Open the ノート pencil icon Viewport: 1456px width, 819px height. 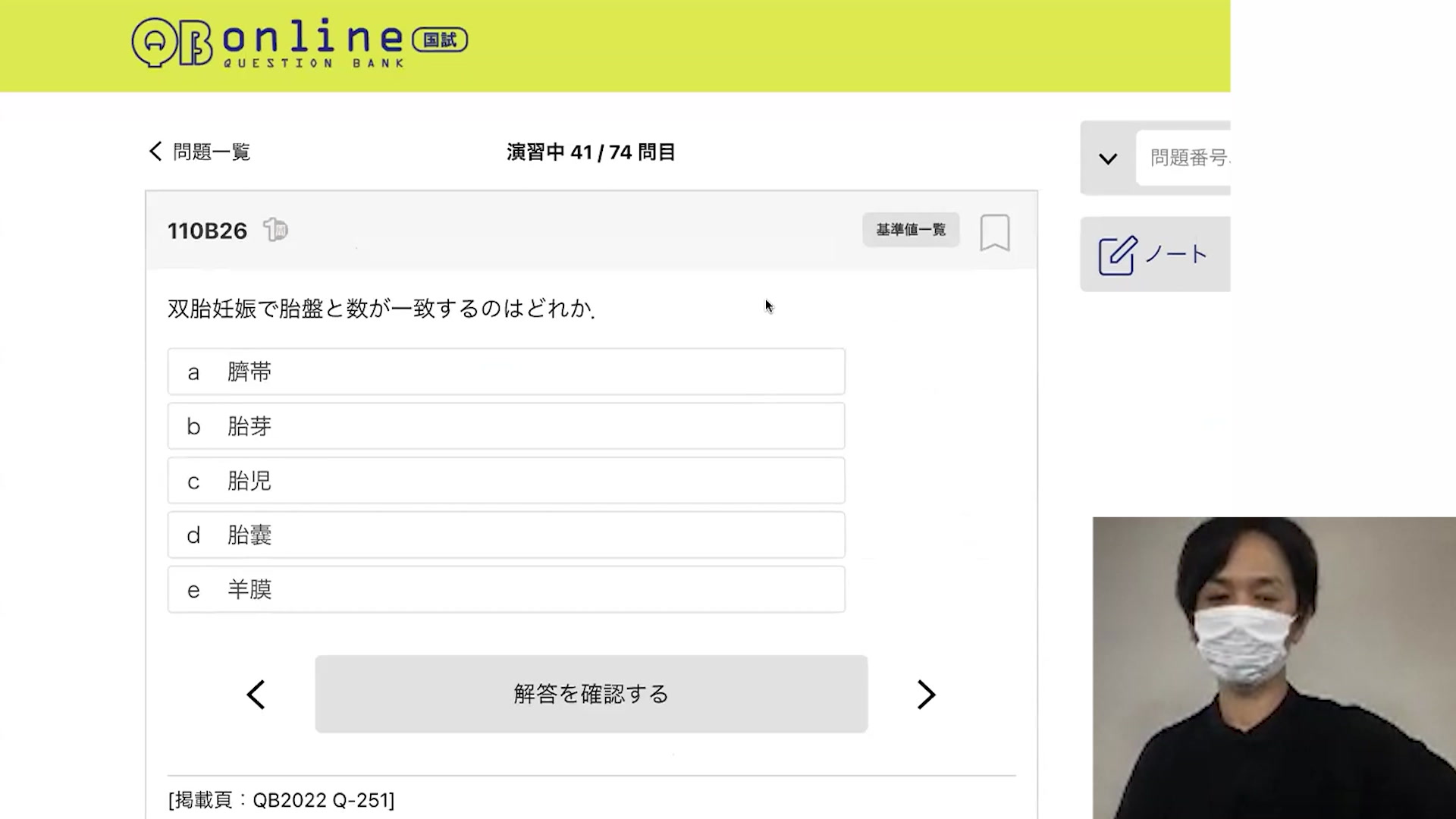(1117, 255)
